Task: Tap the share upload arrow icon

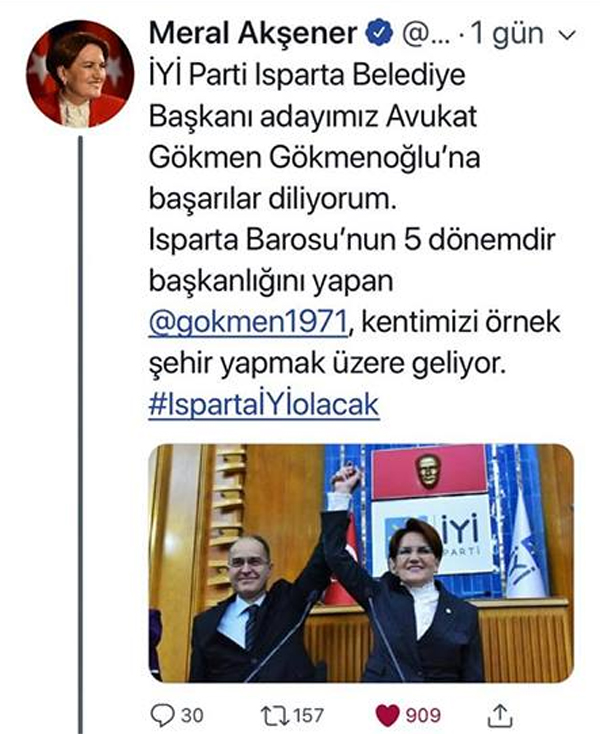Action: [x=500, y=715]
